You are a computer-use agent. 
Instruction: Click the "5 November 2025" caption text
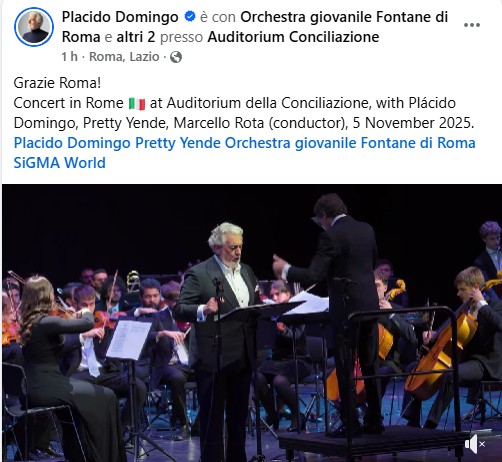[x=413, y=123]
